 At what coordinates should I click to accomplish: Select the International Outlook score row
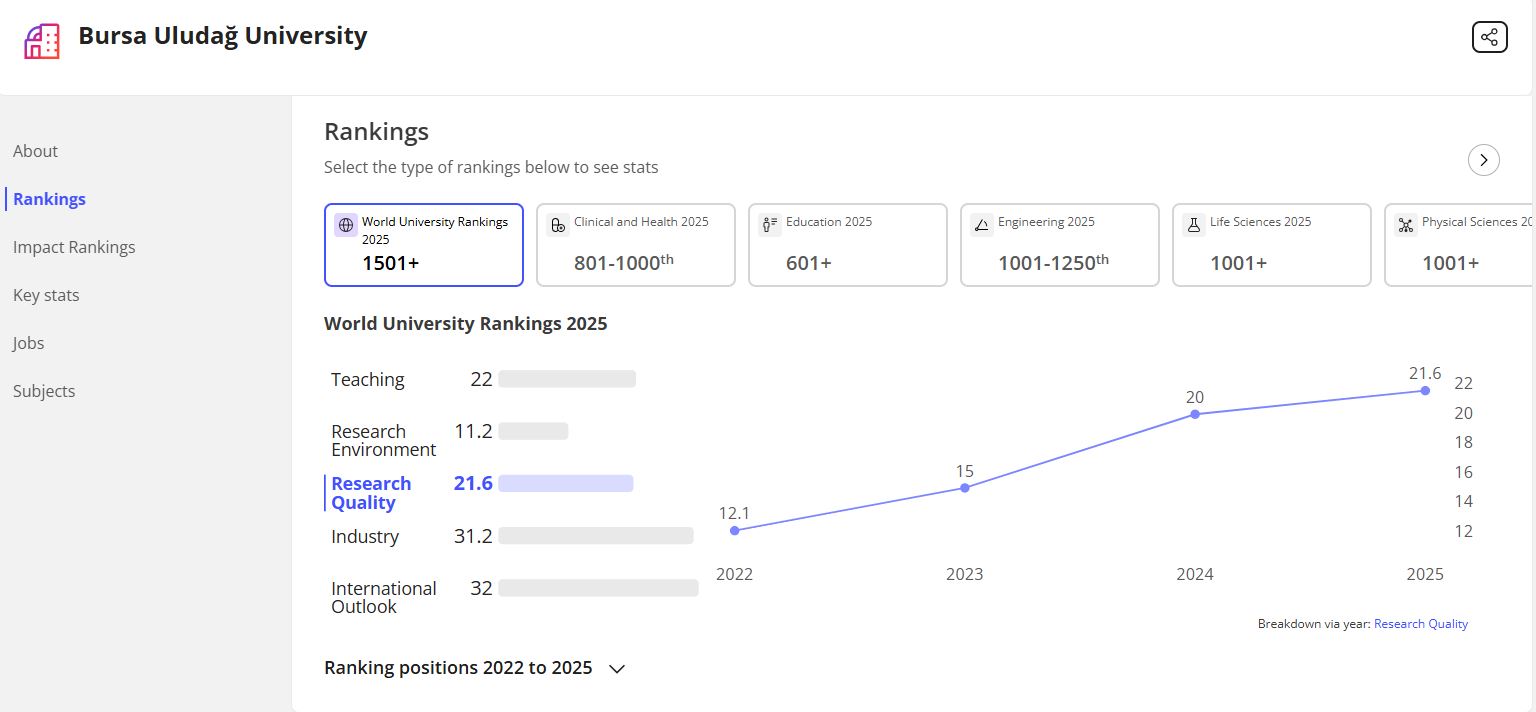pyautogui.click(x=514, y=597)
